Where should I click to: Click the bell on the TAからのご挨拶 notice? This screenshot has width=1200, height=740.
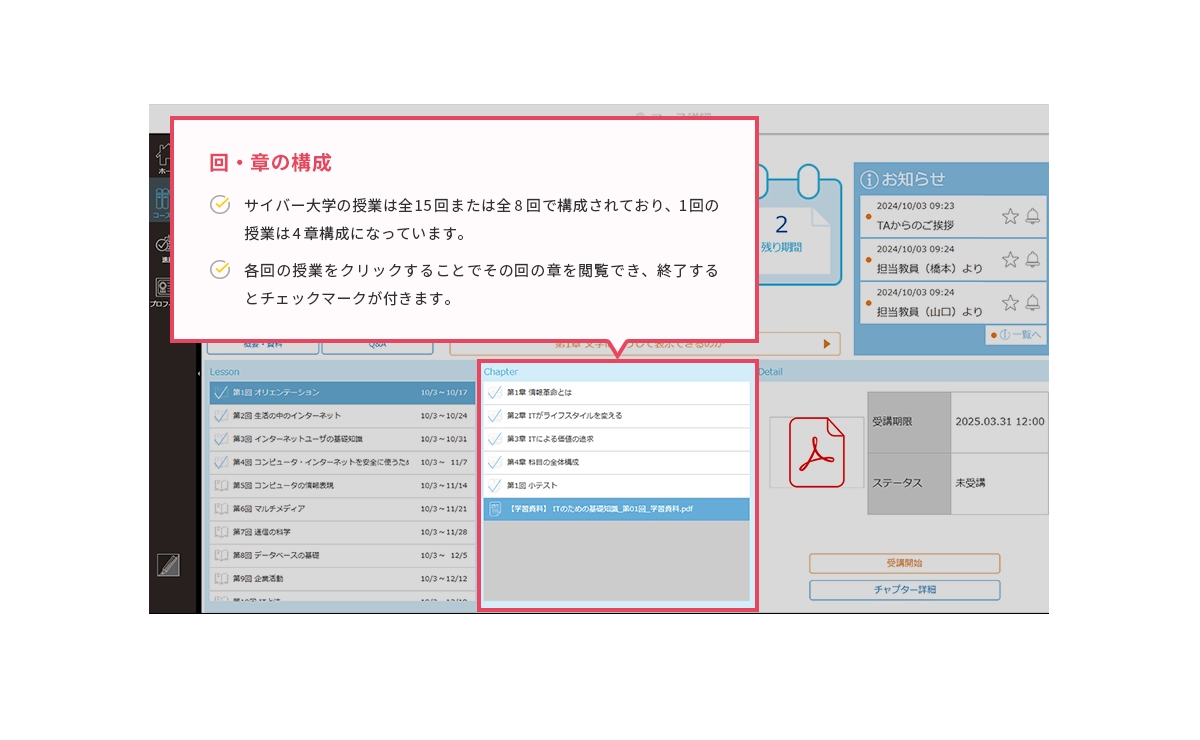pyautogui.click(x=1032, y=216)
